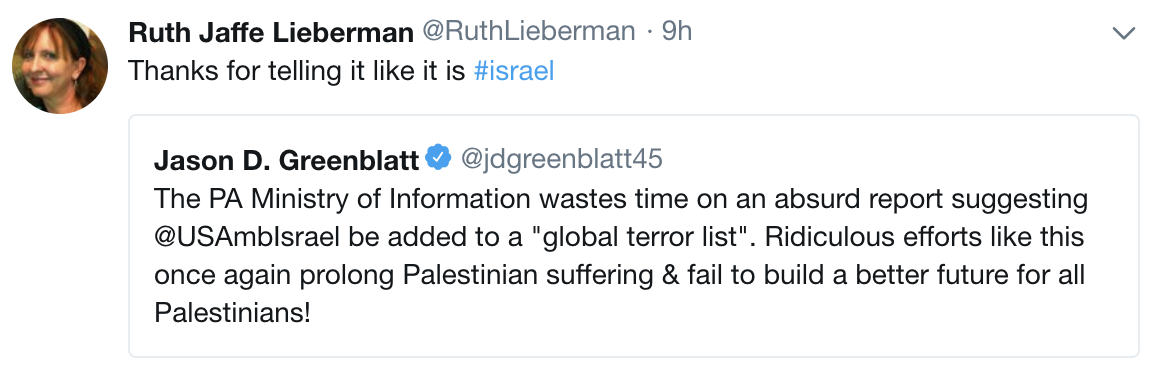
Task: Select the Jason D. Greenblatt name in quoted tweet
Action: coord(287,159)
